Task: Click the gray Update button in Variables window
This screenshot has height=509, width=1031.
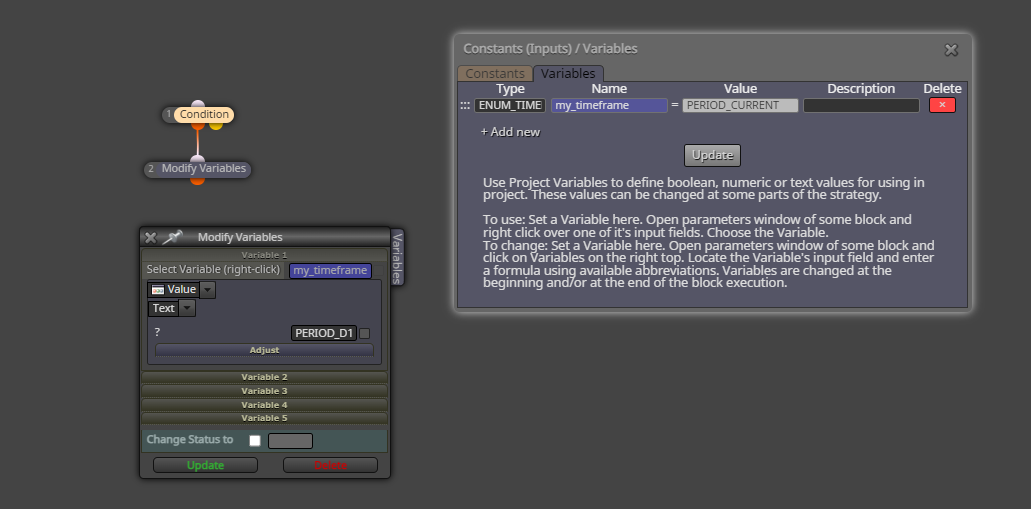Action: [712, 155]
